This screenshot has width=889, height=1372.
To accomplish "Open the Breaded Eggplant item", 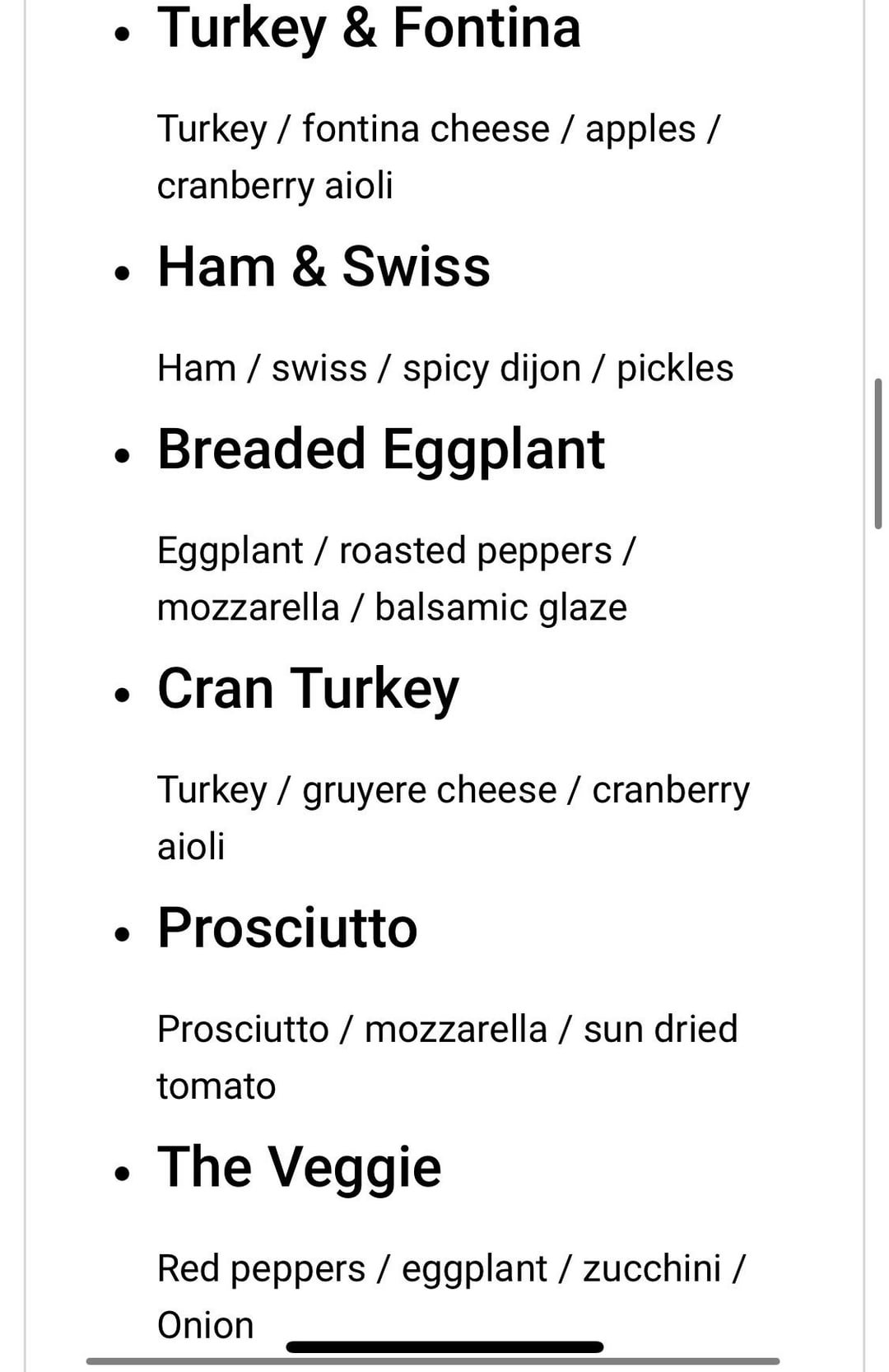I will 380,449.
